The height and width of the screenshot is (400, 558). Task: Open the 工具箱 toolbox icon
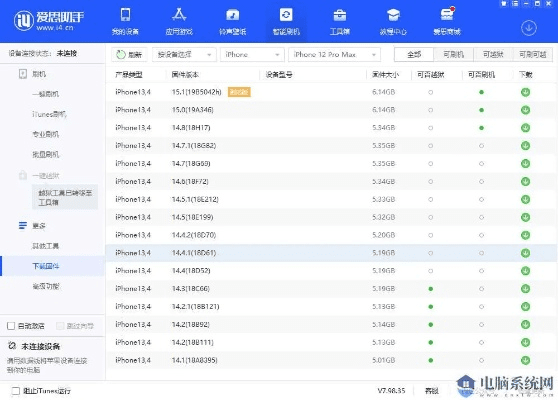339,15
